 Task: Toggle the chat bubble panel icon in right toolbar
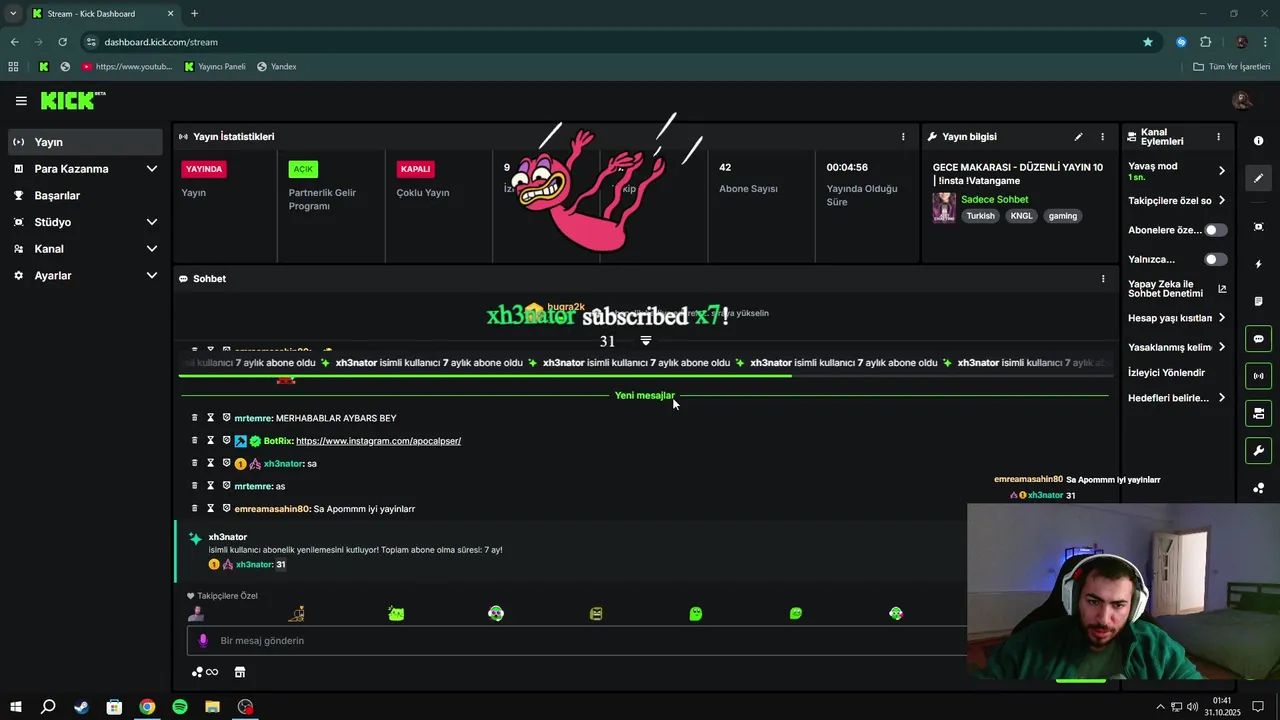coord(1258,339)
